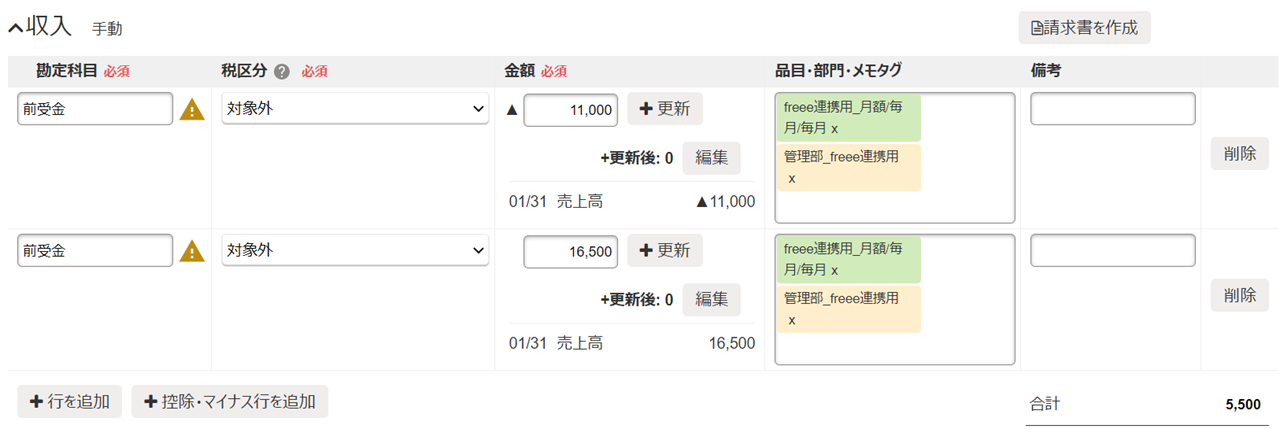Open first row 対象外 tax category dropdown
1280x429 pixels.
pyautogui.click(x=355, y=109)
